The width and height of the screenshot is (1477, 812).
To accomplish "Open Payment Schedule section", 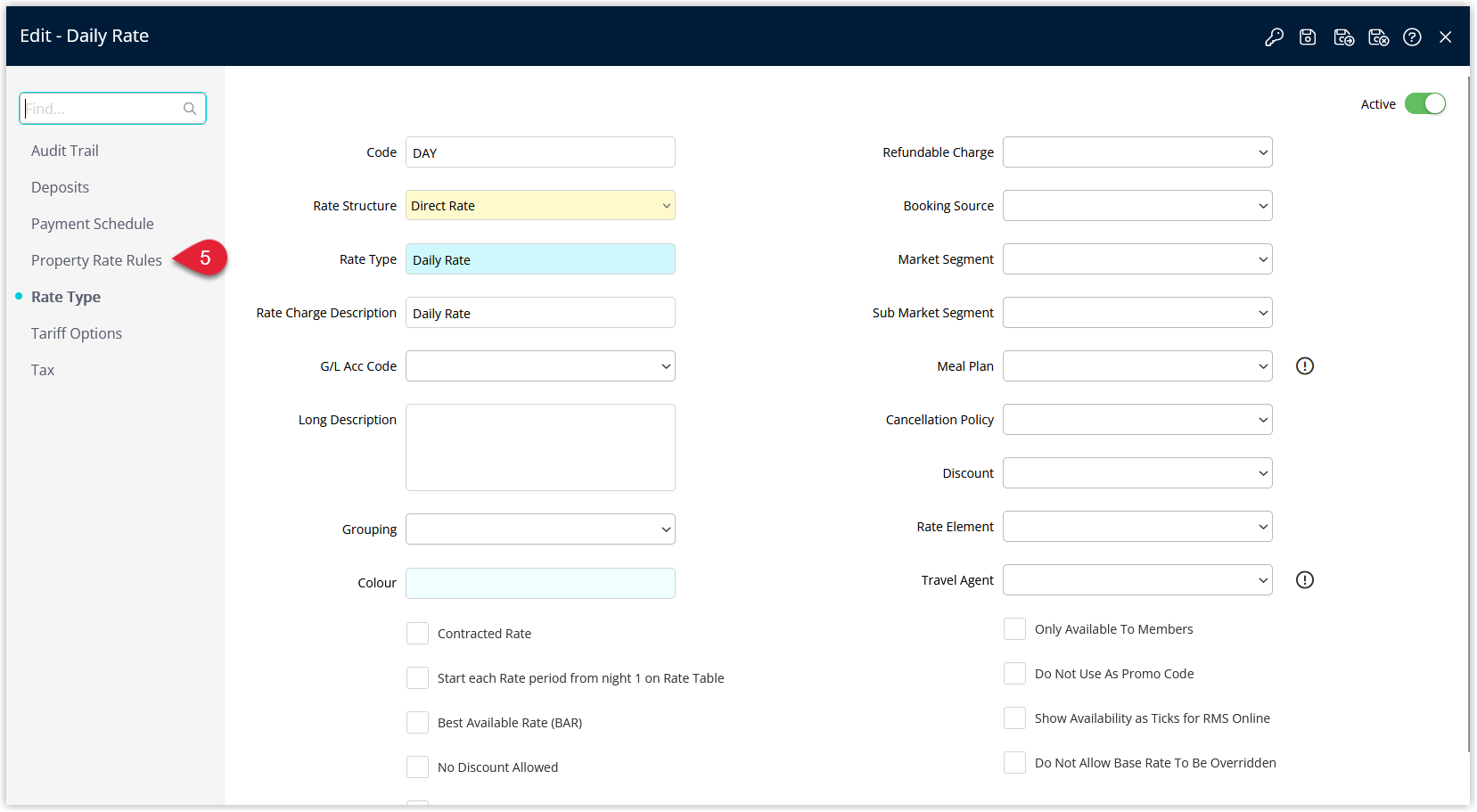I will click(93, 224).
